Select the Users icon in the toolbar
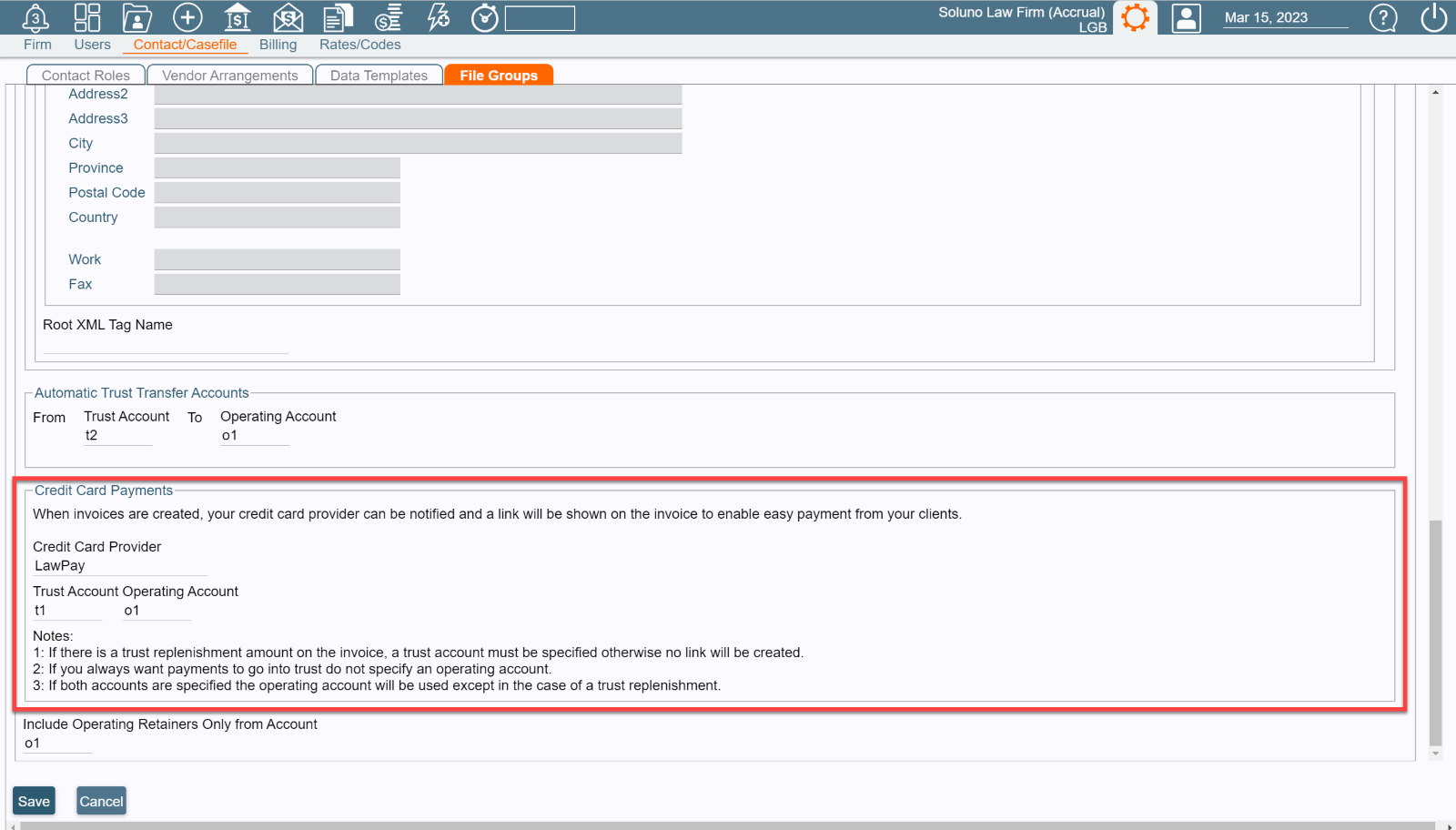This screenshot has width=1456, height=830. (x=87, y=17)
